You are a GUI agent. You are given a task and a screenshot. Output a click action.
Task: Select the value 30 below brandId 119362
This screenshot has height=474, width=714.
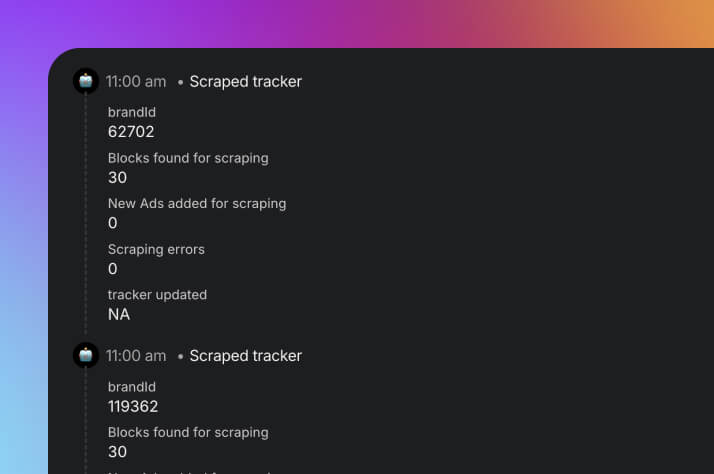(x=118, y=453)
